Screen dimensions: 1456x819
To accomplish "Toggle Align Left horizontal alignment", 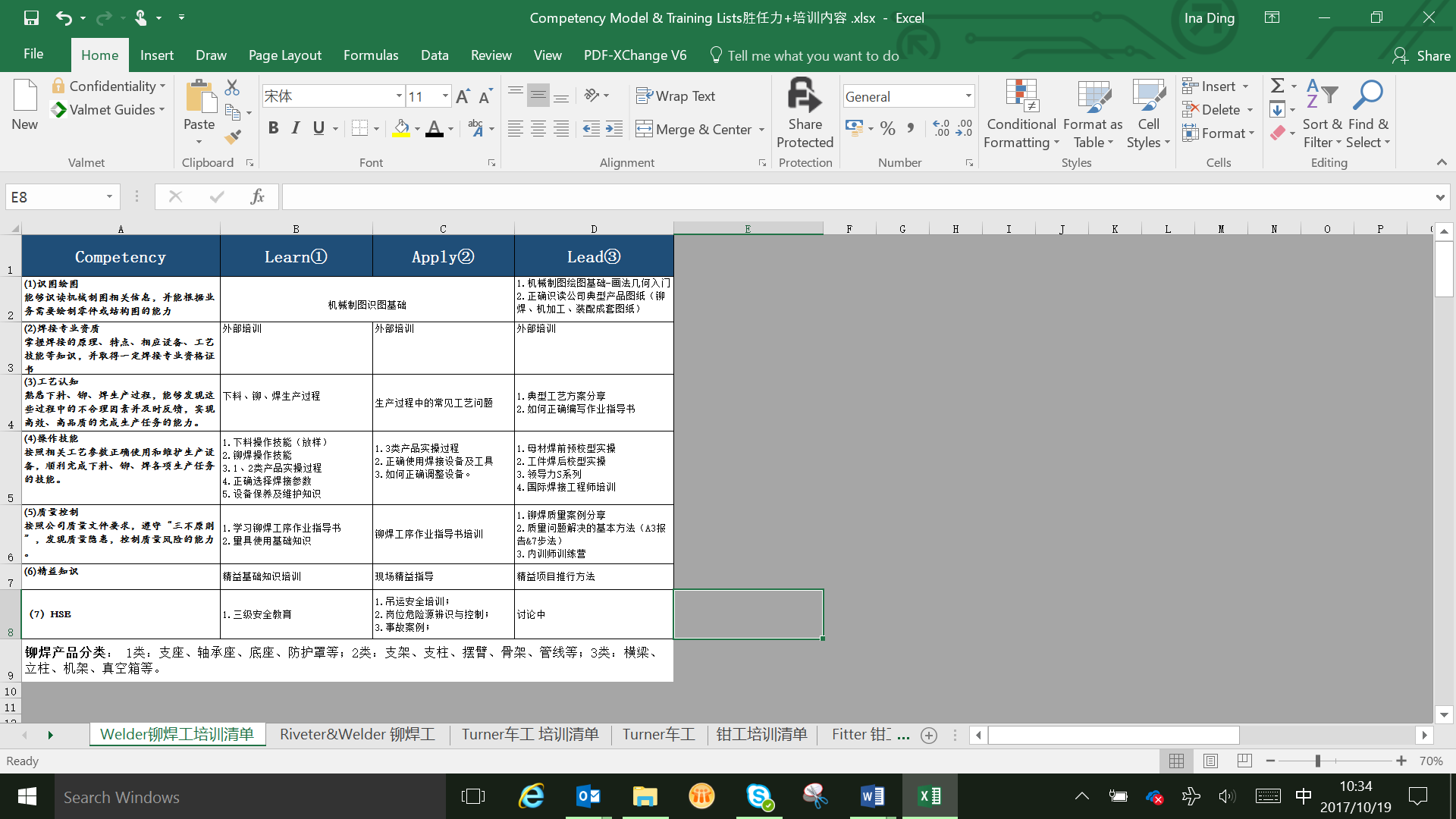I will point(516,129).
